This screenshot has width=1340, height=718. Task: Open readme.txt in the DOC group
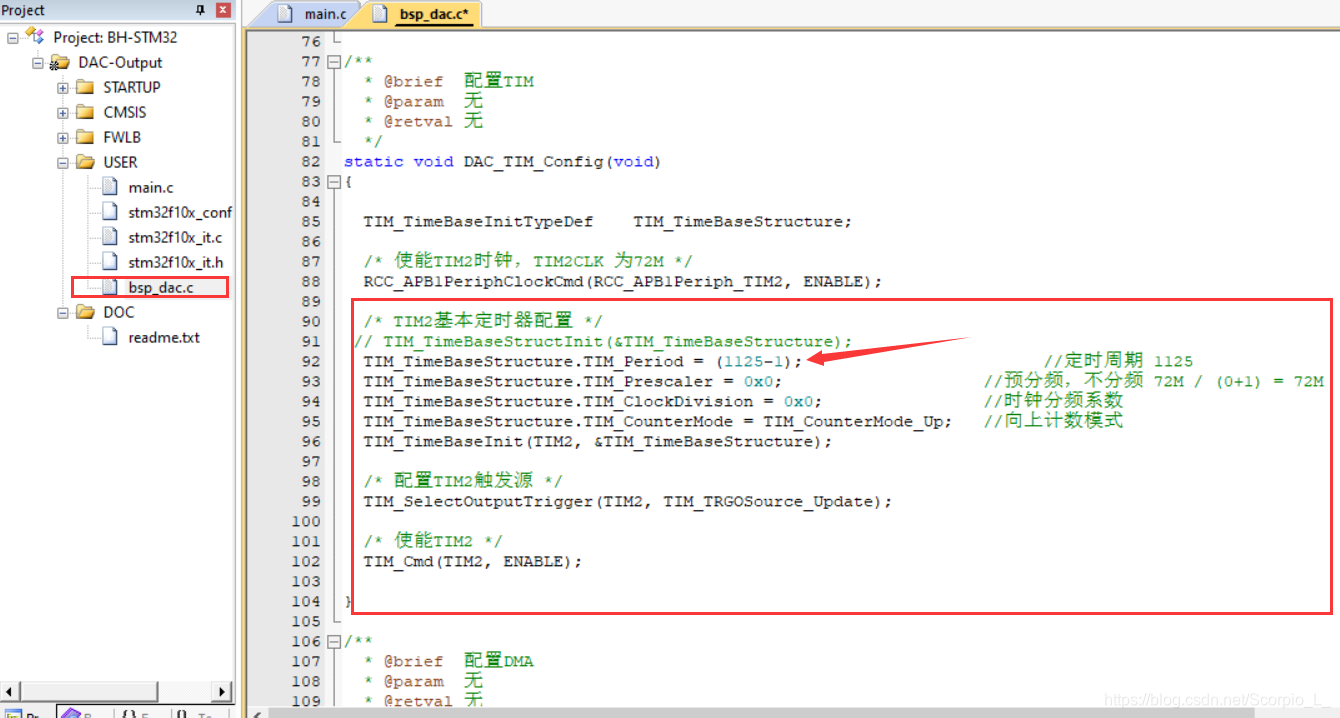click(164, 337)
